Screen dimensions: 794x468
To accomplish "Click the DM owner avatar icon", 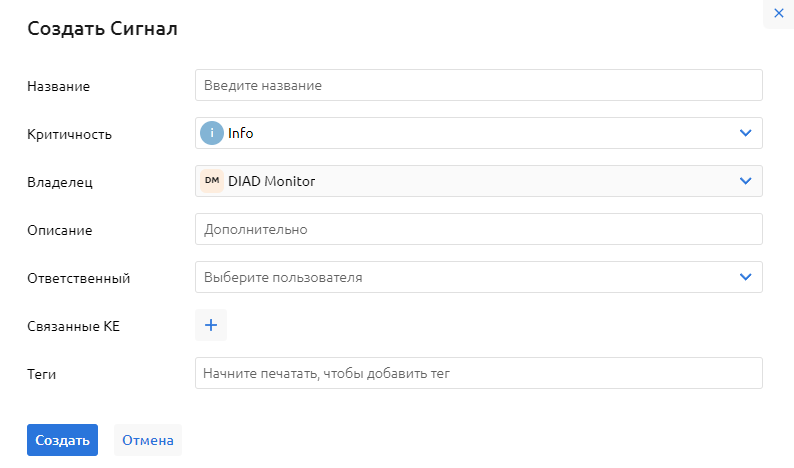I will 212,181.
